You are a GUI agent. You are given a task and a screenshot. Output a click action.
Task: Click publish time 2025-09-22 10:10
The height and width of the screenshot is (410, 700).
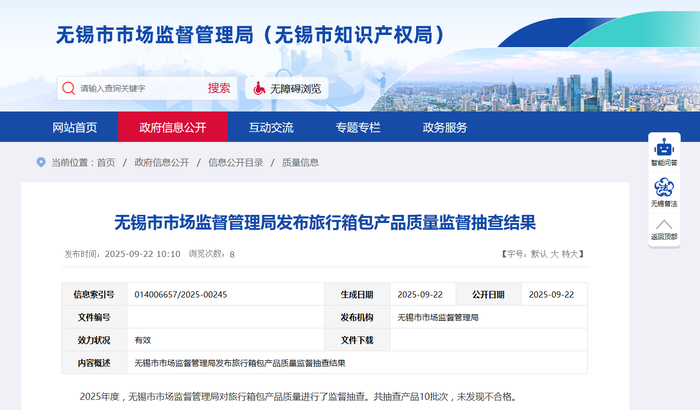tap(142, 254)
